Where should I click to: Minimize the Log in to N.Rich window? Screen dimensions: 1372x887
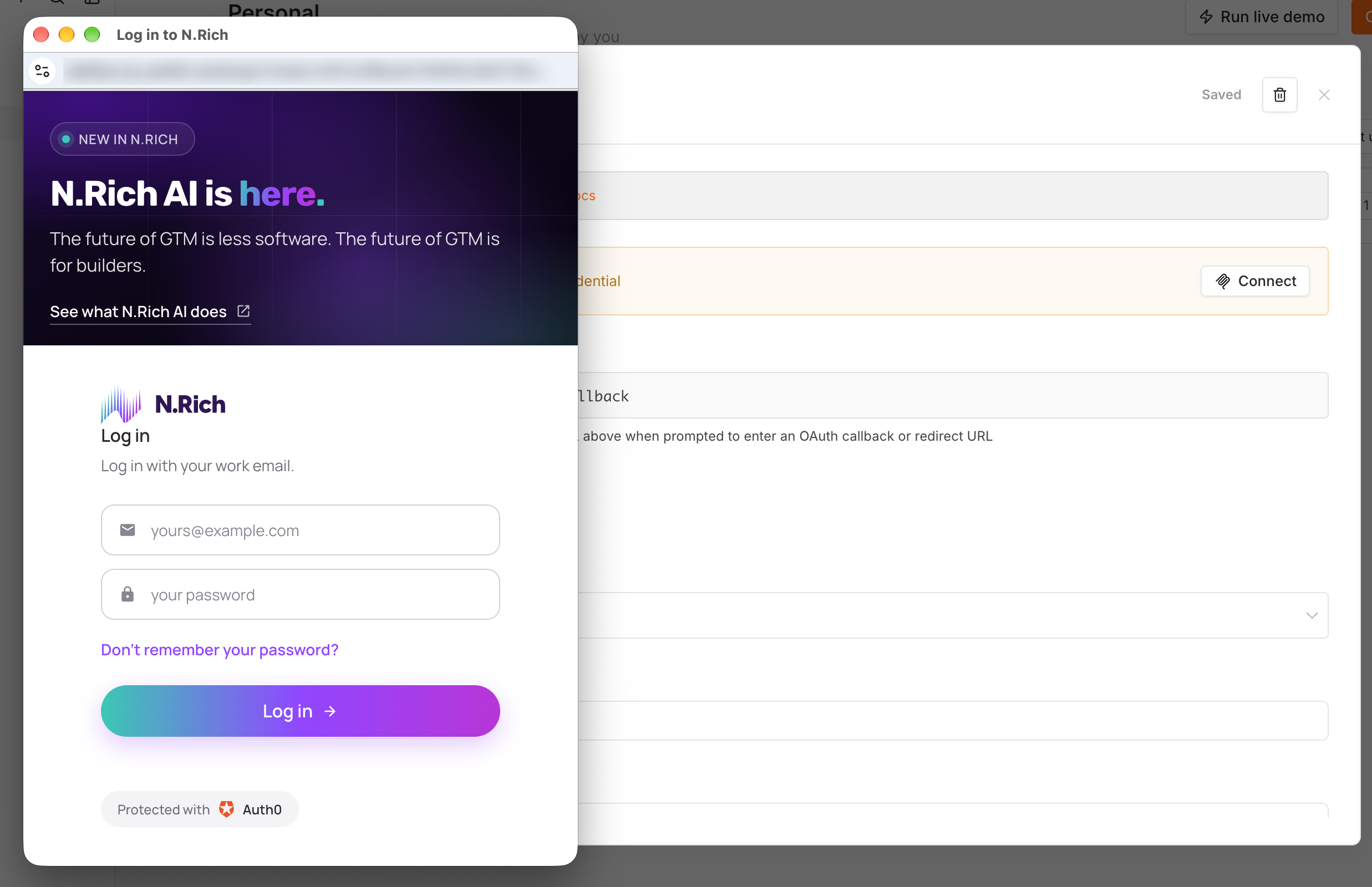pyautogui.click(x=66, y=34)
